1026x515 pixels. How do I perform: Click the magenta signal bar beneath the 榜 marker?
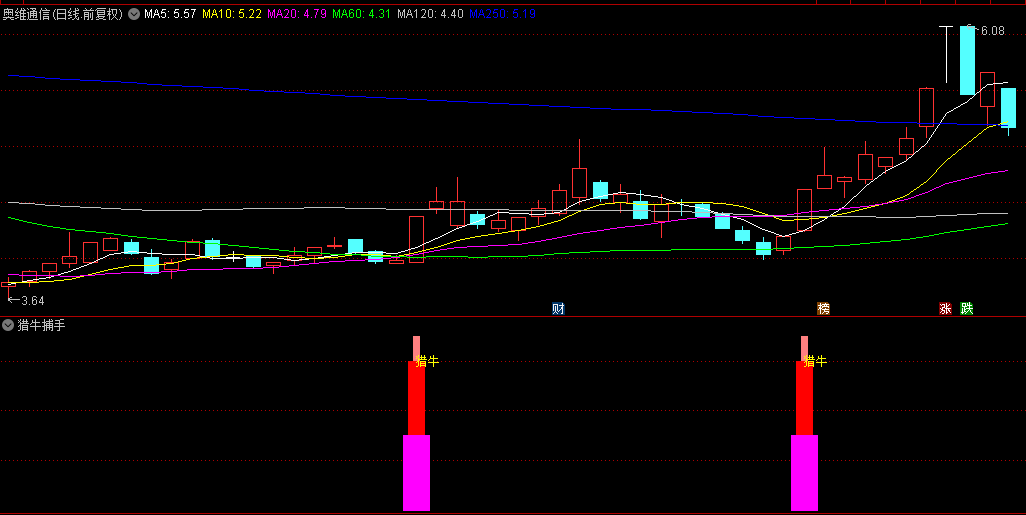tap(804, 472)
